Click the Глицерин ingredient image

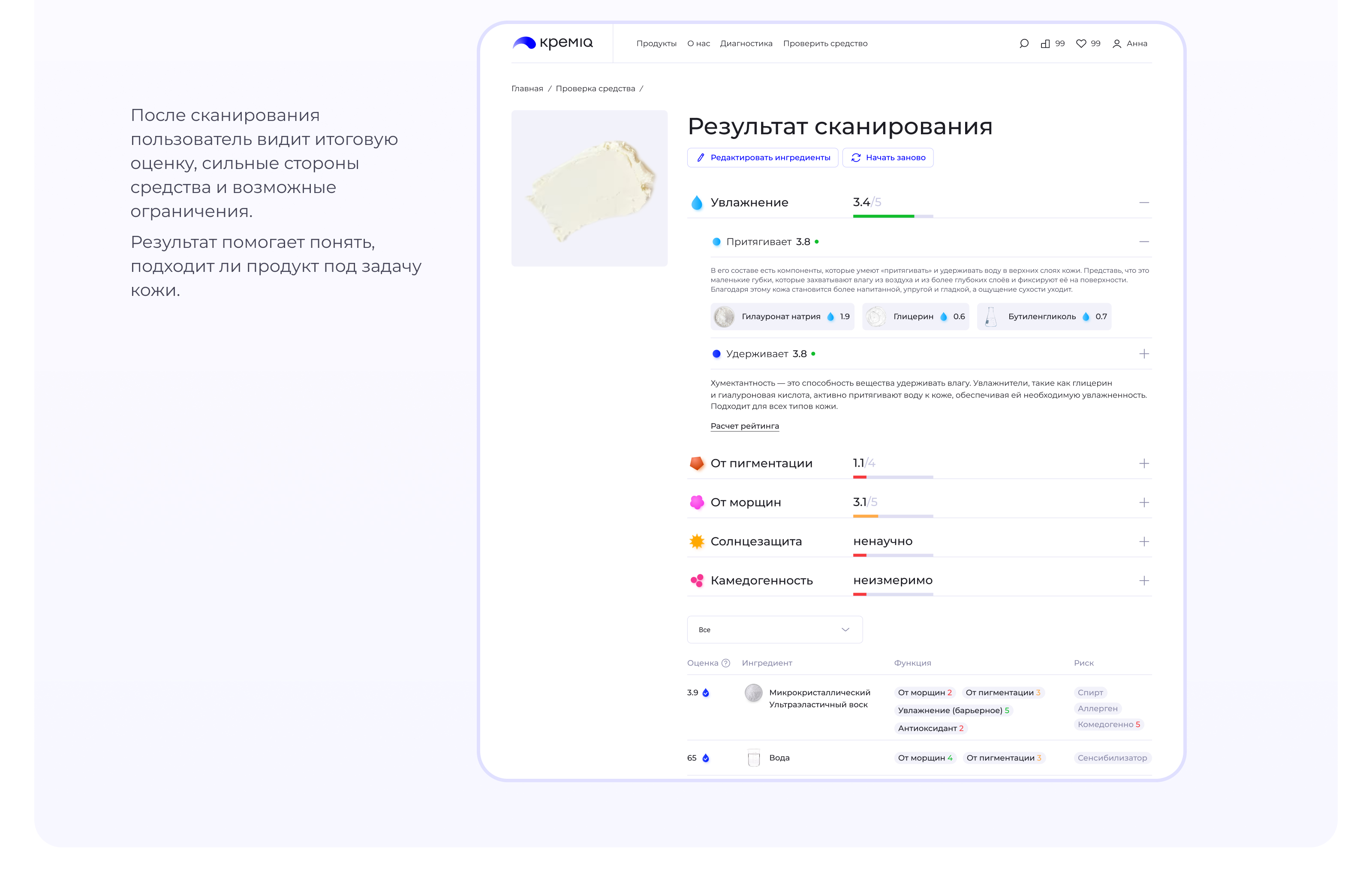(876, 316)
